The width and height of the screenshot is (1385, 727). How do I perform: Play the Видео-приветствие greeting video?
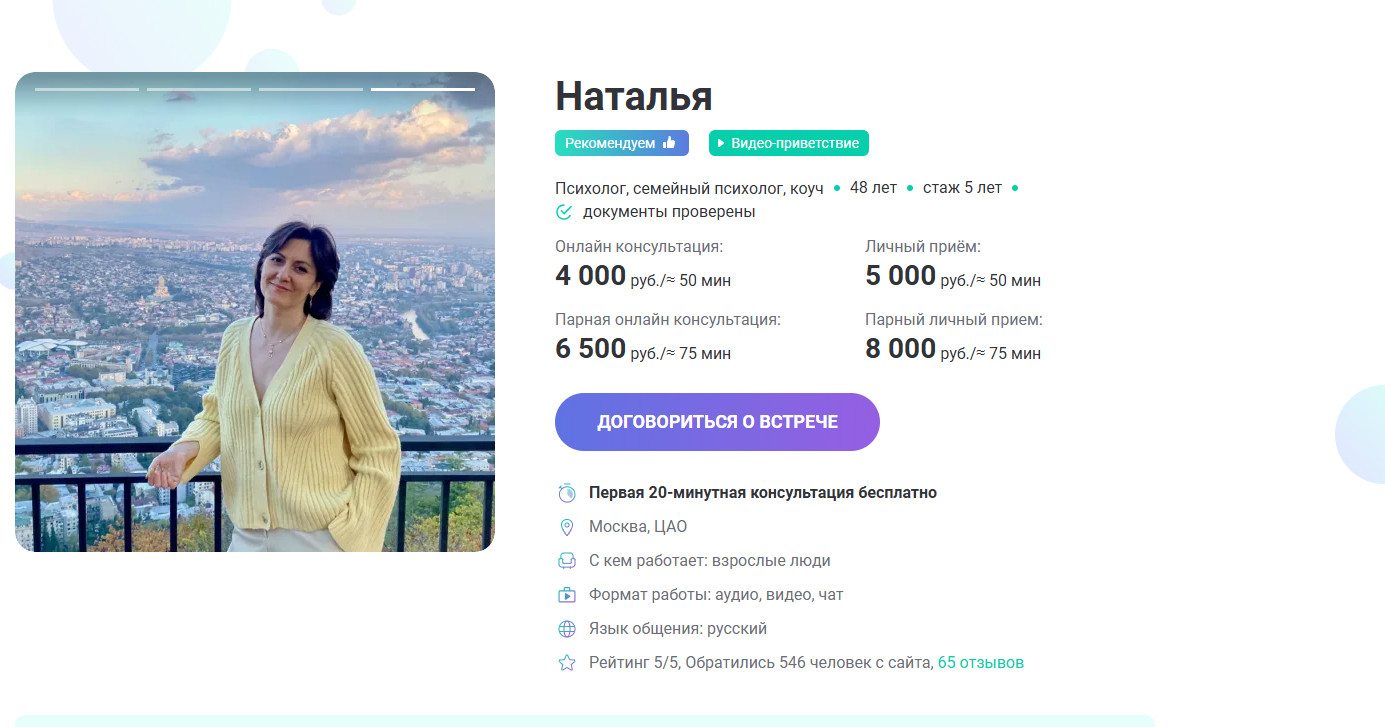click(789, 143)
